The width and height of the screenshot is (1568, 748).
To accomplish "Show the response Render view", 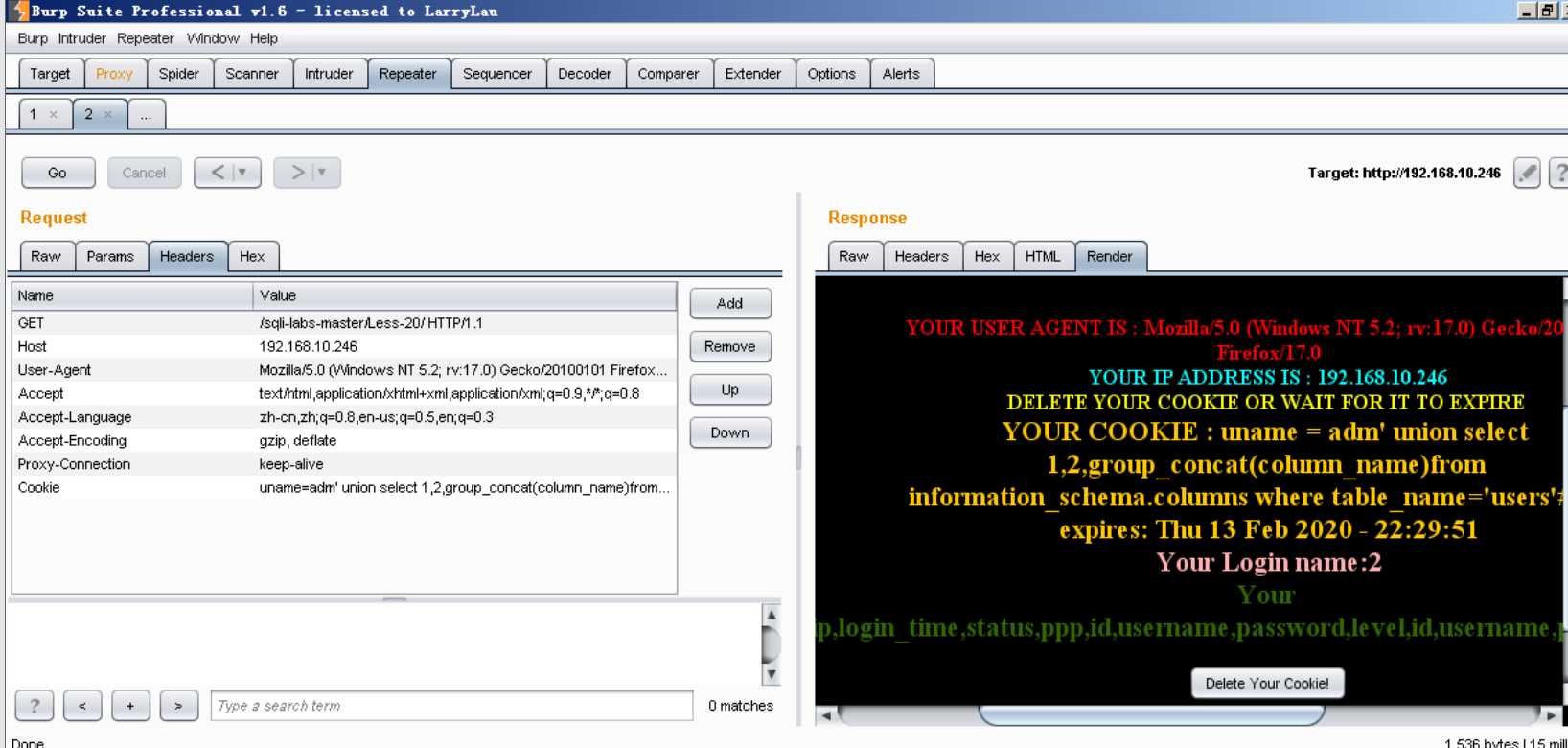I will [1110, 256].
